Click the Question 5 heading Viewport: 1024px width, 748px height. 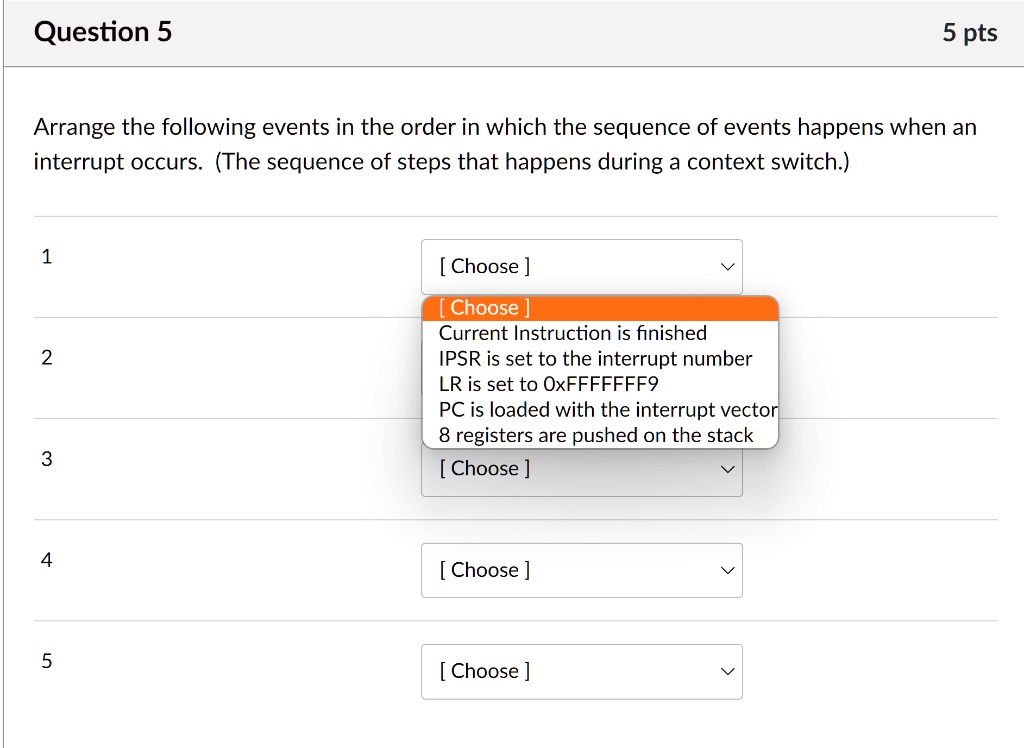pos(103,31)
